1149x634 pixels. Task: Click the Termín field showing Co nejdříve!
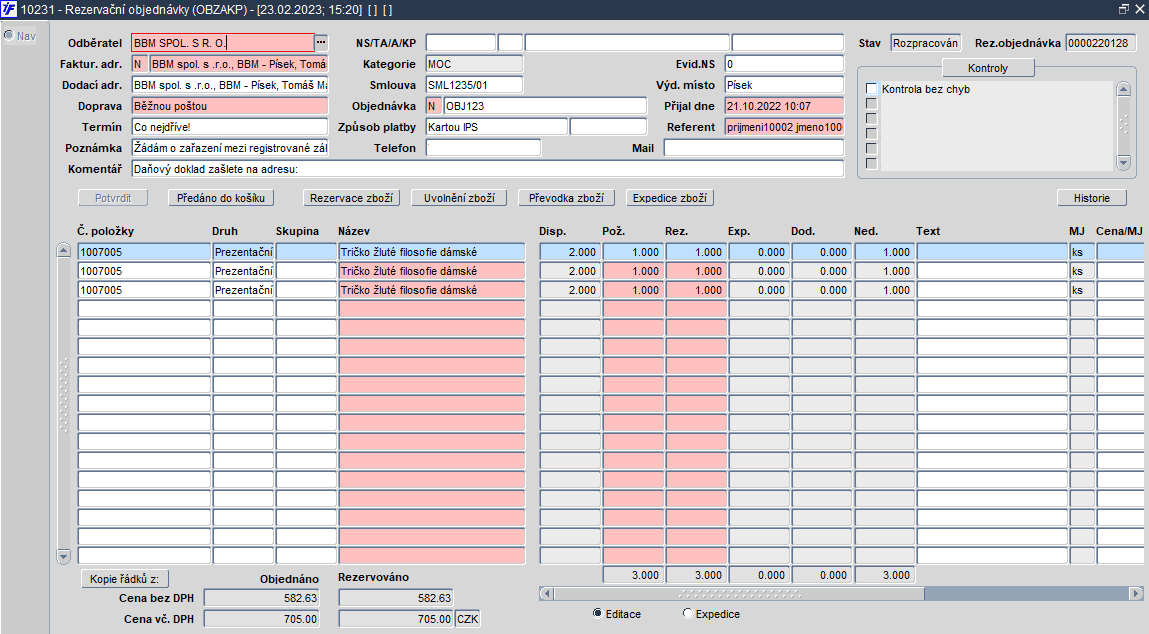(230, 127)
